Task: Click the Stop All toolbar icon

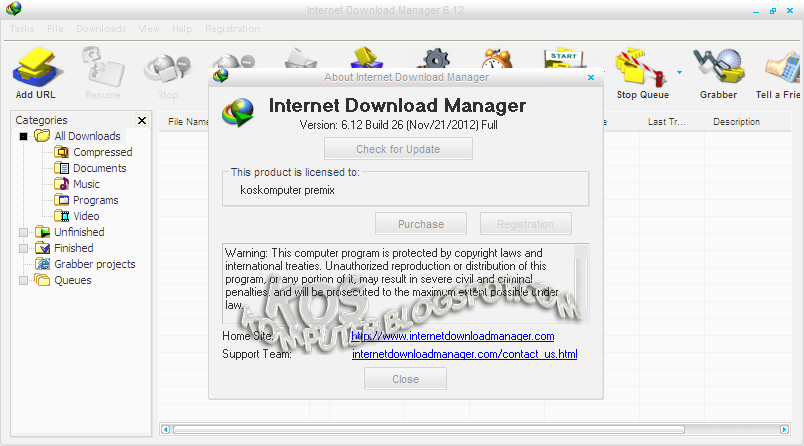Action: click(x=234, y=62)
